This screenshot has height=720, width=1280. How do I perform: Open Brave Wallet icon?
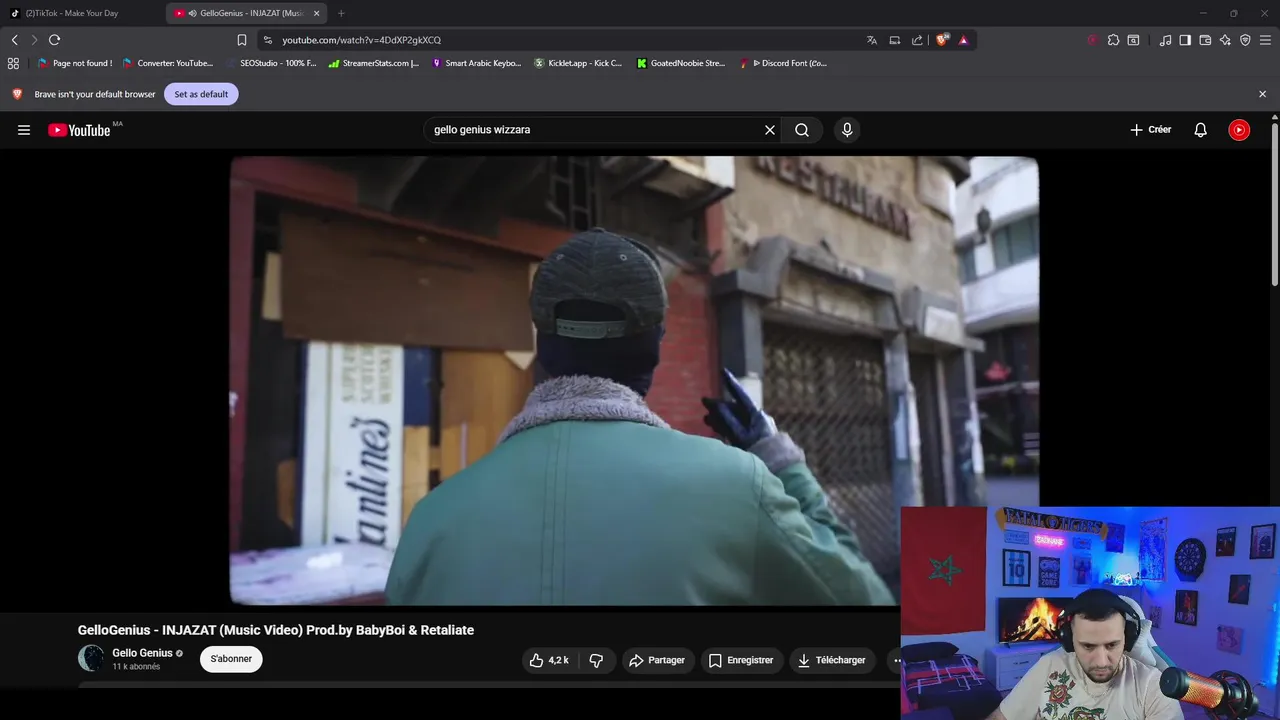[x=1205, y=40]
